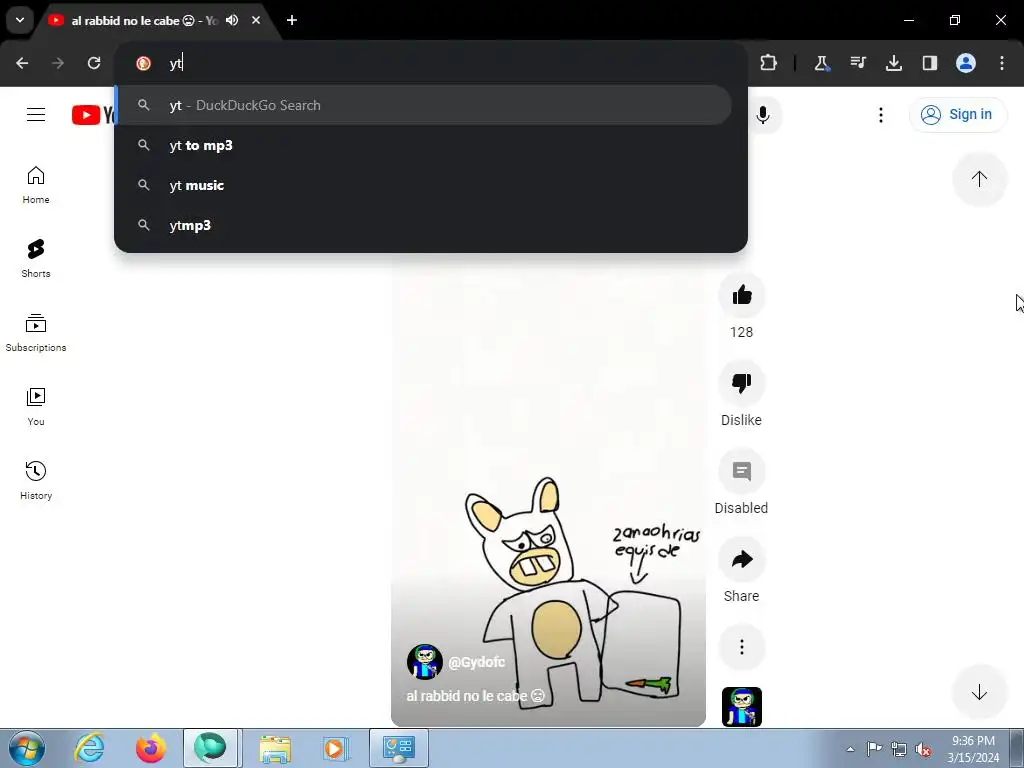Click the @Gydofc channel avatar
The height and width of the screenshot is (768, 1024).
point(424,662)
